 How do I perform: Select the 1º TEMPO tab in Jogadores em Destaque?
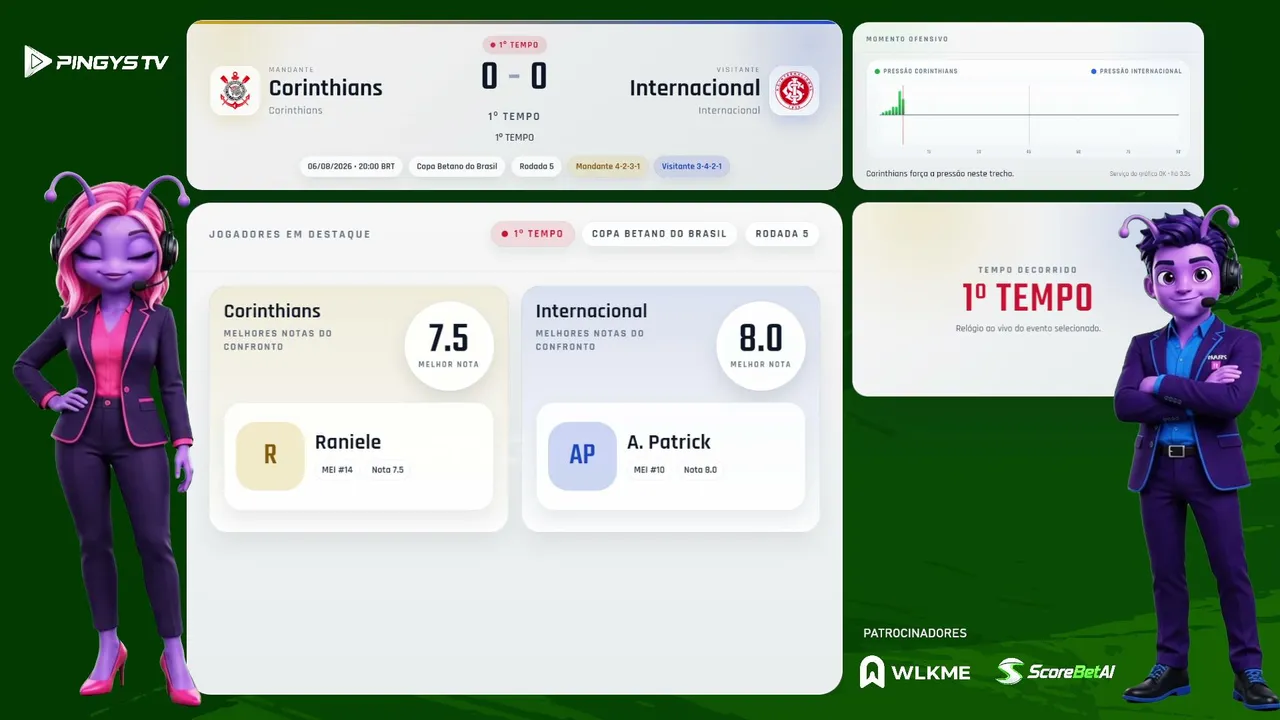pyautogui.click(x=533, y=234)
